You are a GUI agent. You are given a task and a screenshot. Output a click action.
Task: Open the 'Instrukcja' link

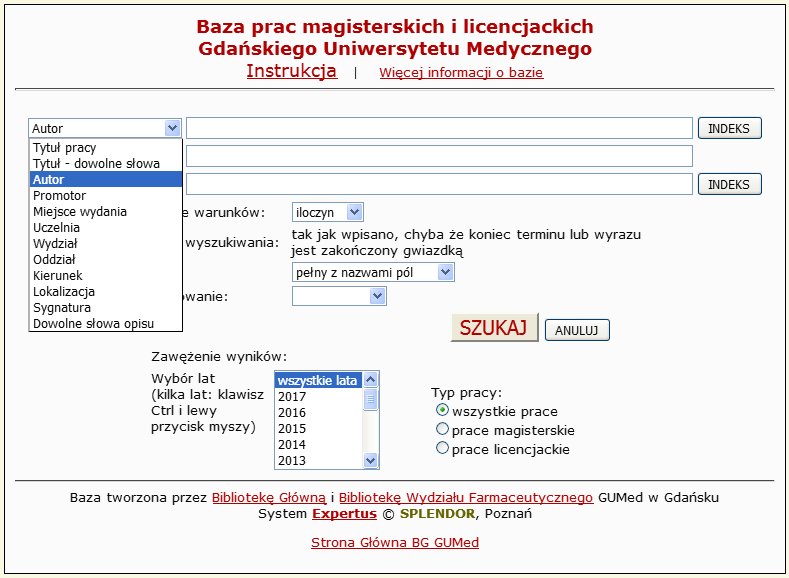click(291, 71)
